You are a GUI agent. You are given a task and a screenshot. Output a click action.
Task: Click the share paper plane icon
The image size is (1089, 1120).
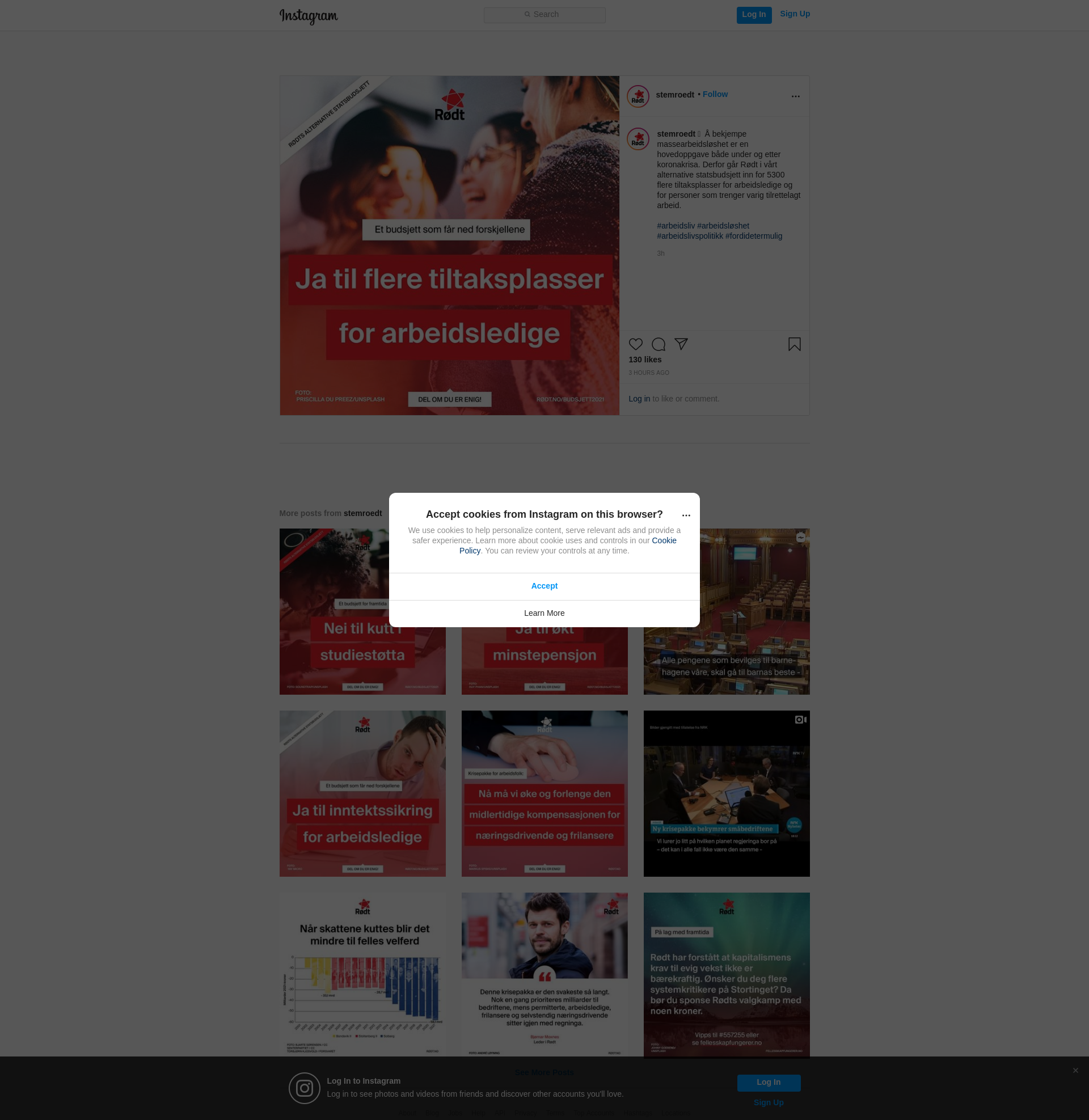point(681,344)
